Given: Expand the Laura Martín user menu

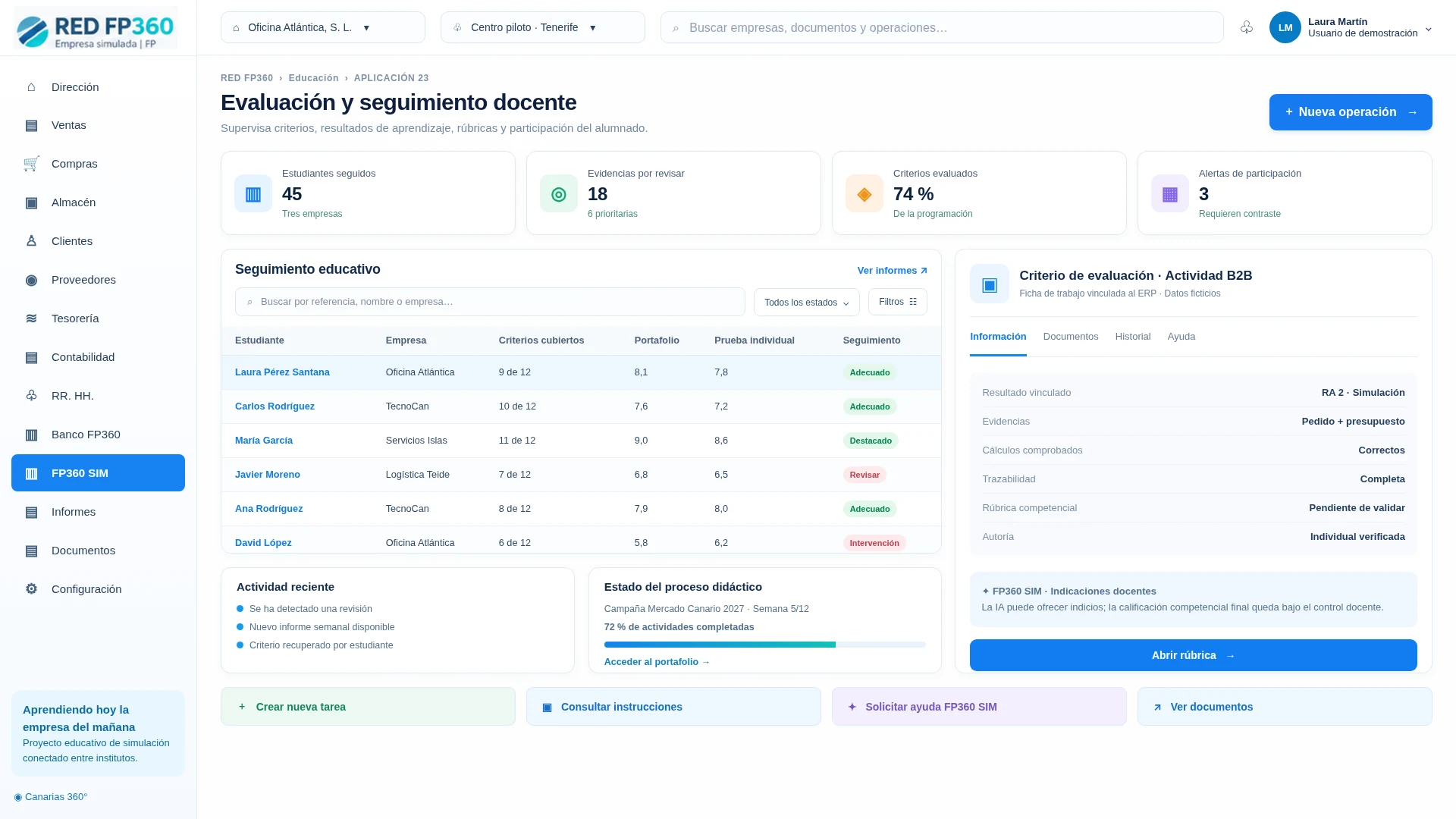Looking at the screenshot, I should (x=1351, y=27).
